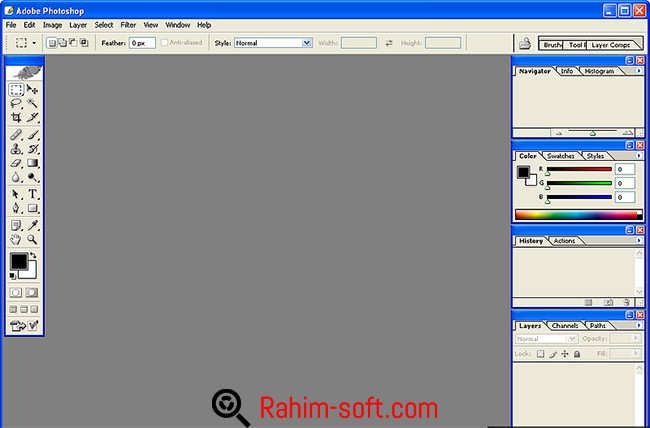The width and height of the screenshot is (650, 428).
Task: Pick the Healing Brush tool
Action: tap(16, 135)
